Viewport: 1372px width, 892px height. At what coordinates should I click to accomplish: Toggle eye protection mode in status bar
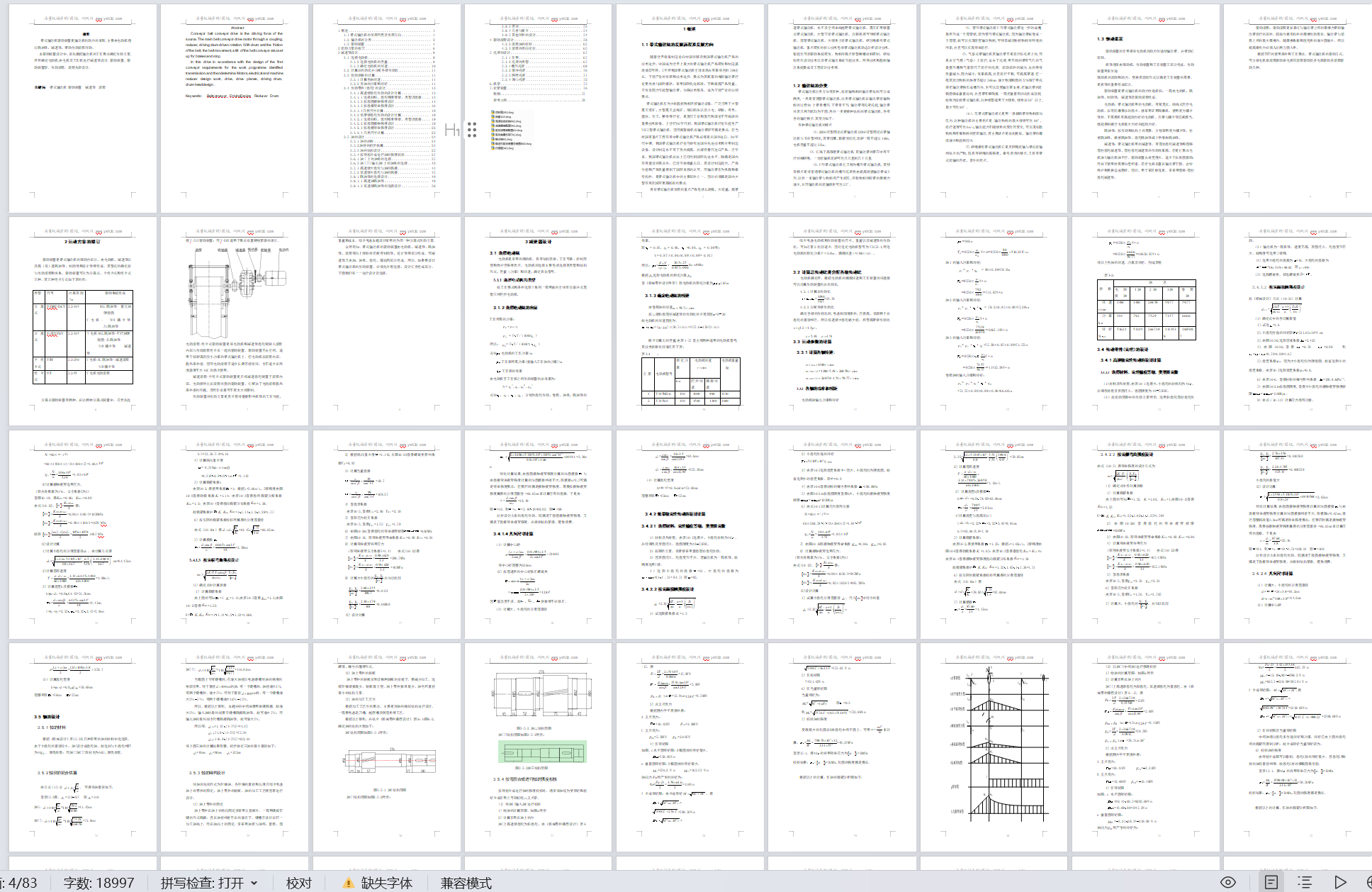pyautogui.click(x=1228, y=882)
